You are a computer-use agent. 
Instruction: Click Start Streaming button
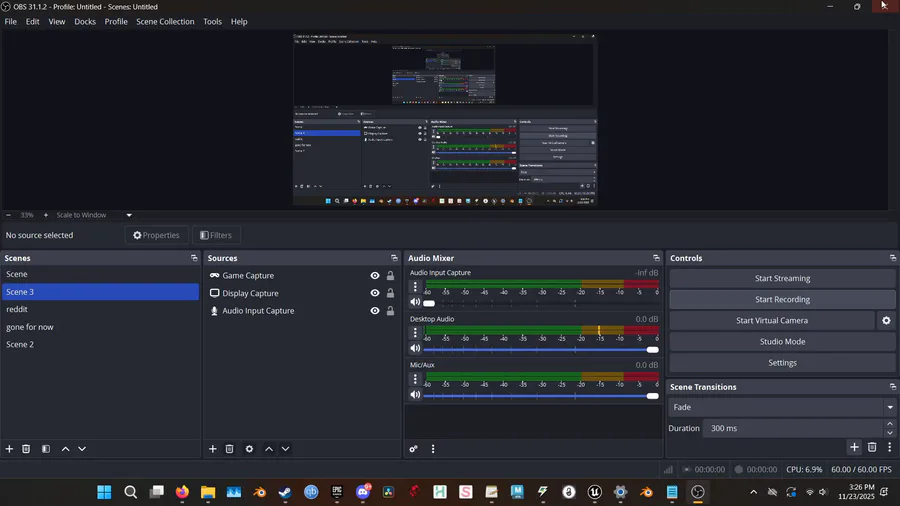782,278
